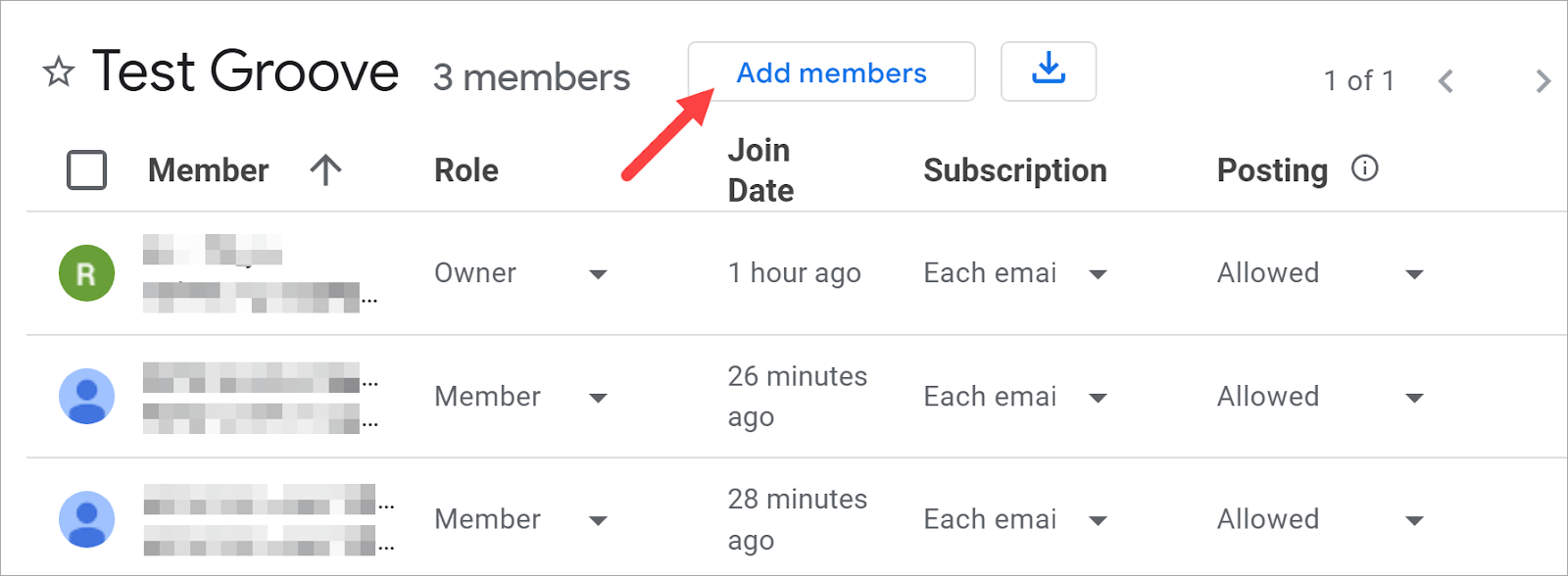Click the avatar of the 26-minutes-ago member
This screenshot has width=1568, height=576.
pos(86,396)
